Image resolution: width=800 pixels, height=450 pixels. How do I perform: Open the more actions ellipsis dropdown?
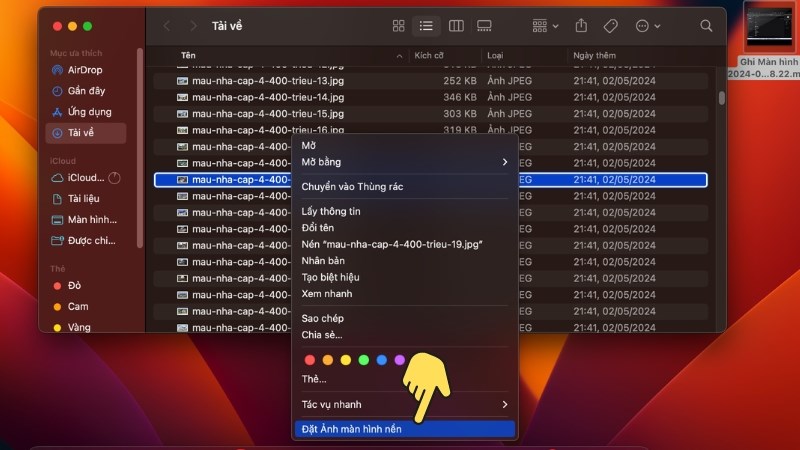tap(648, 26)
